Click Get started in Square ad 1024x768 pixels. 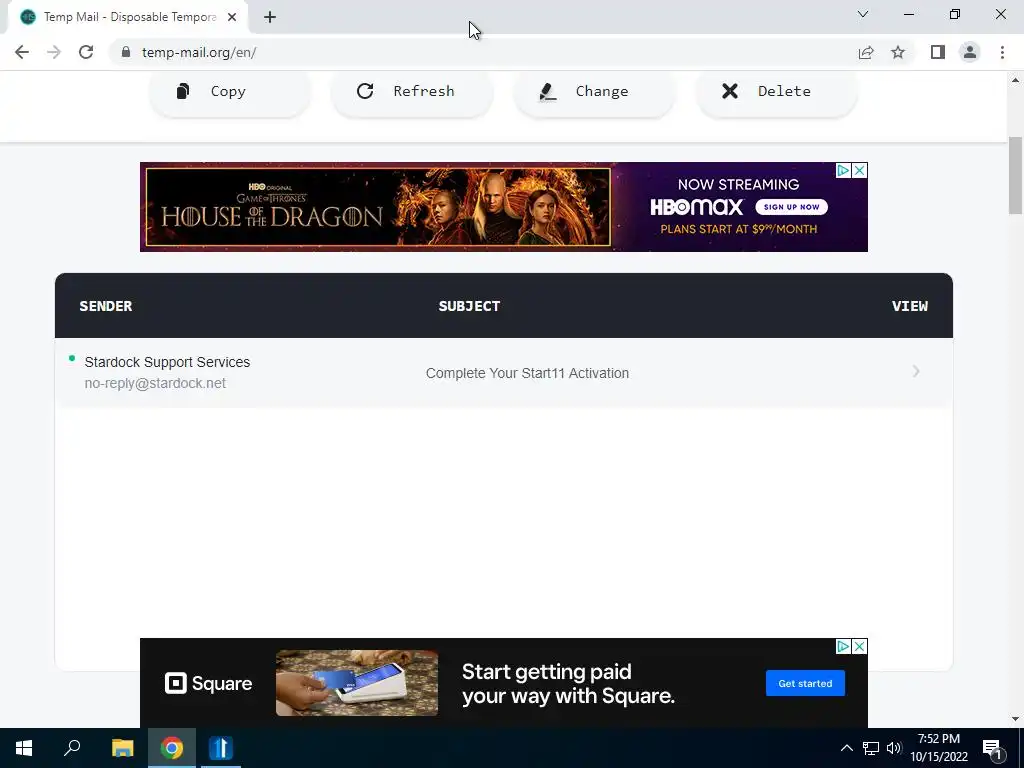805,683
